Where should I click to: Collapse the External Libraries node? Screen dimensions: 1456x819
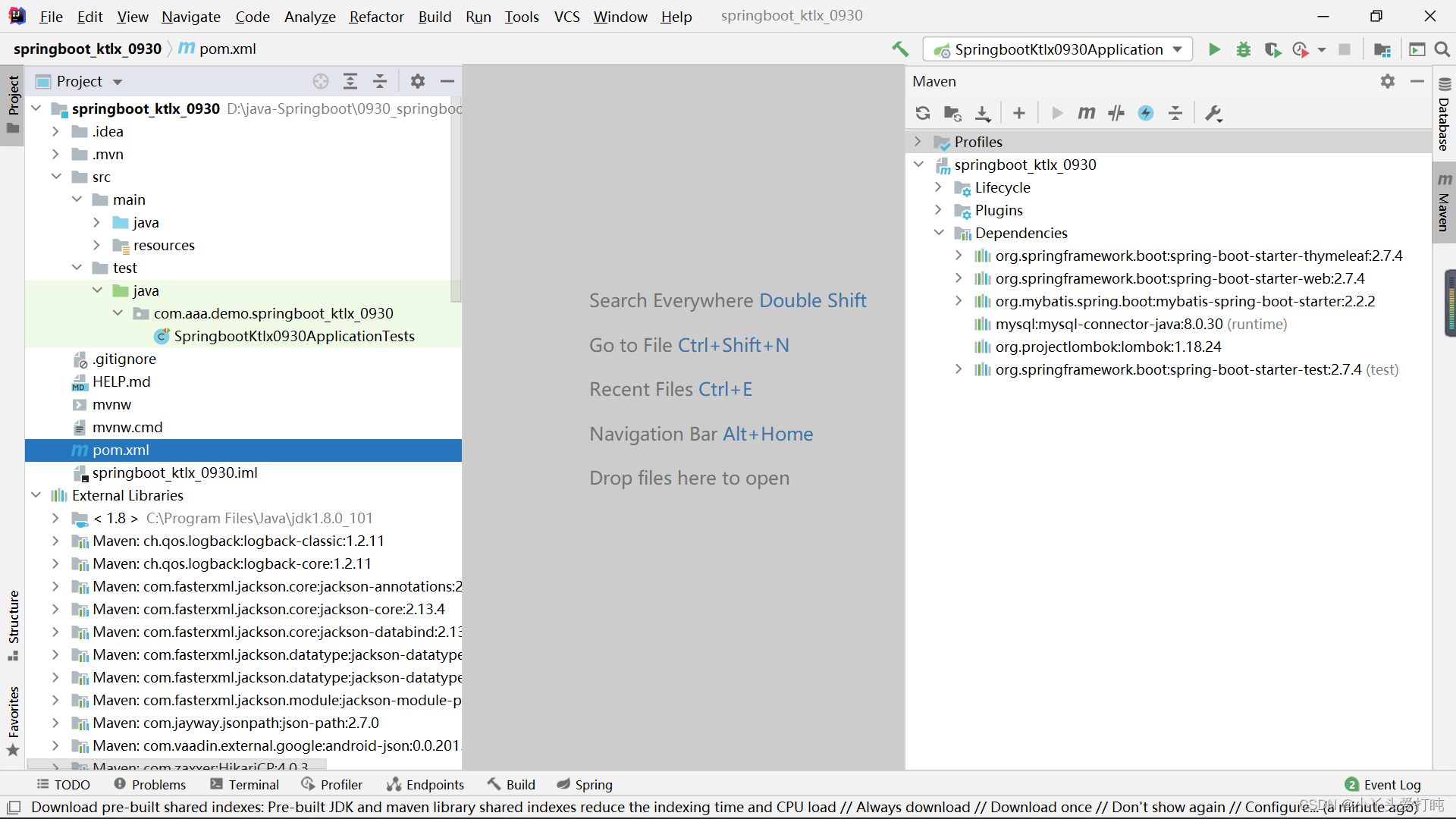pos(36,495)
